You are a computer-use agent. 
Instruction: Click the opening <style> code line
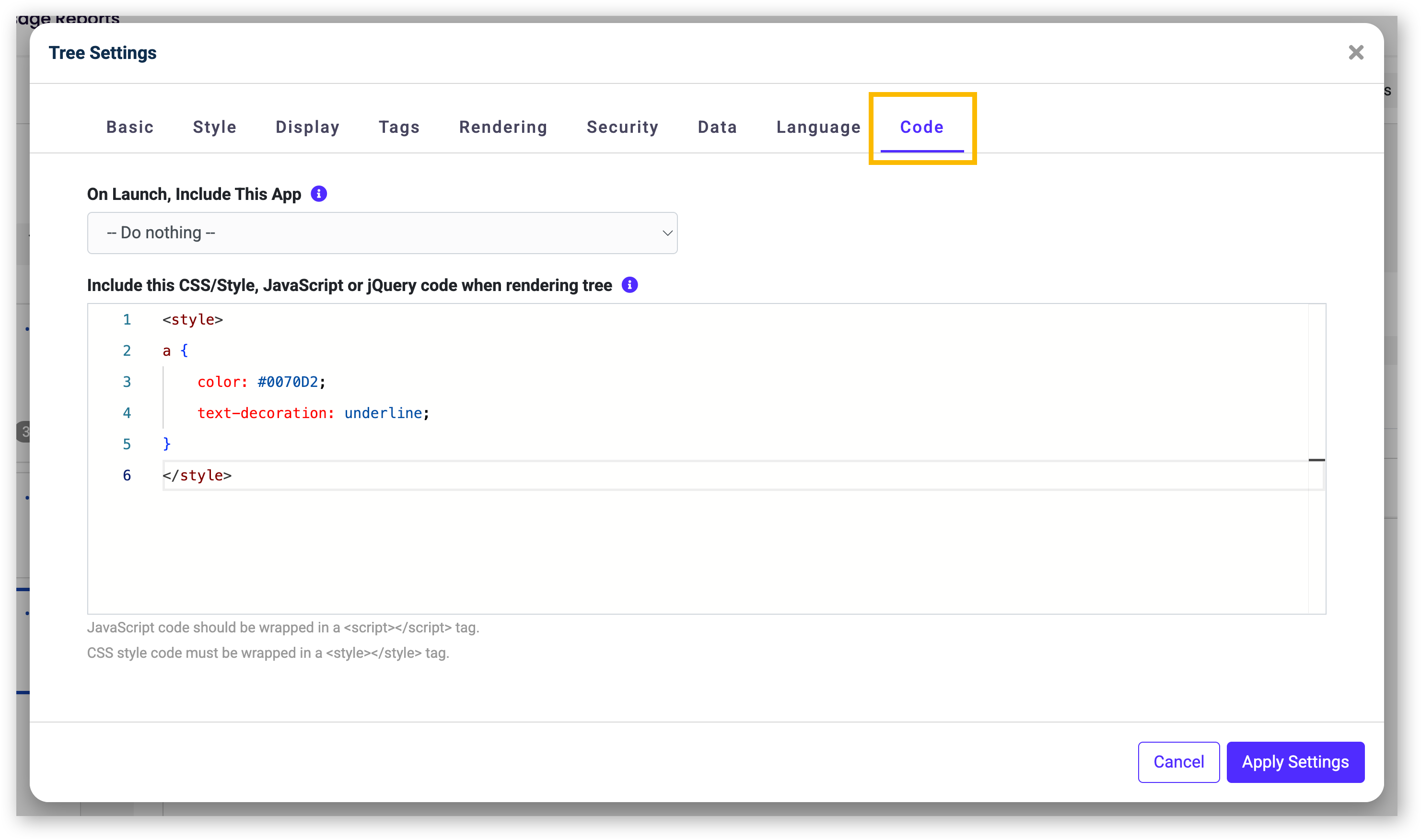(x=192, y=320)
